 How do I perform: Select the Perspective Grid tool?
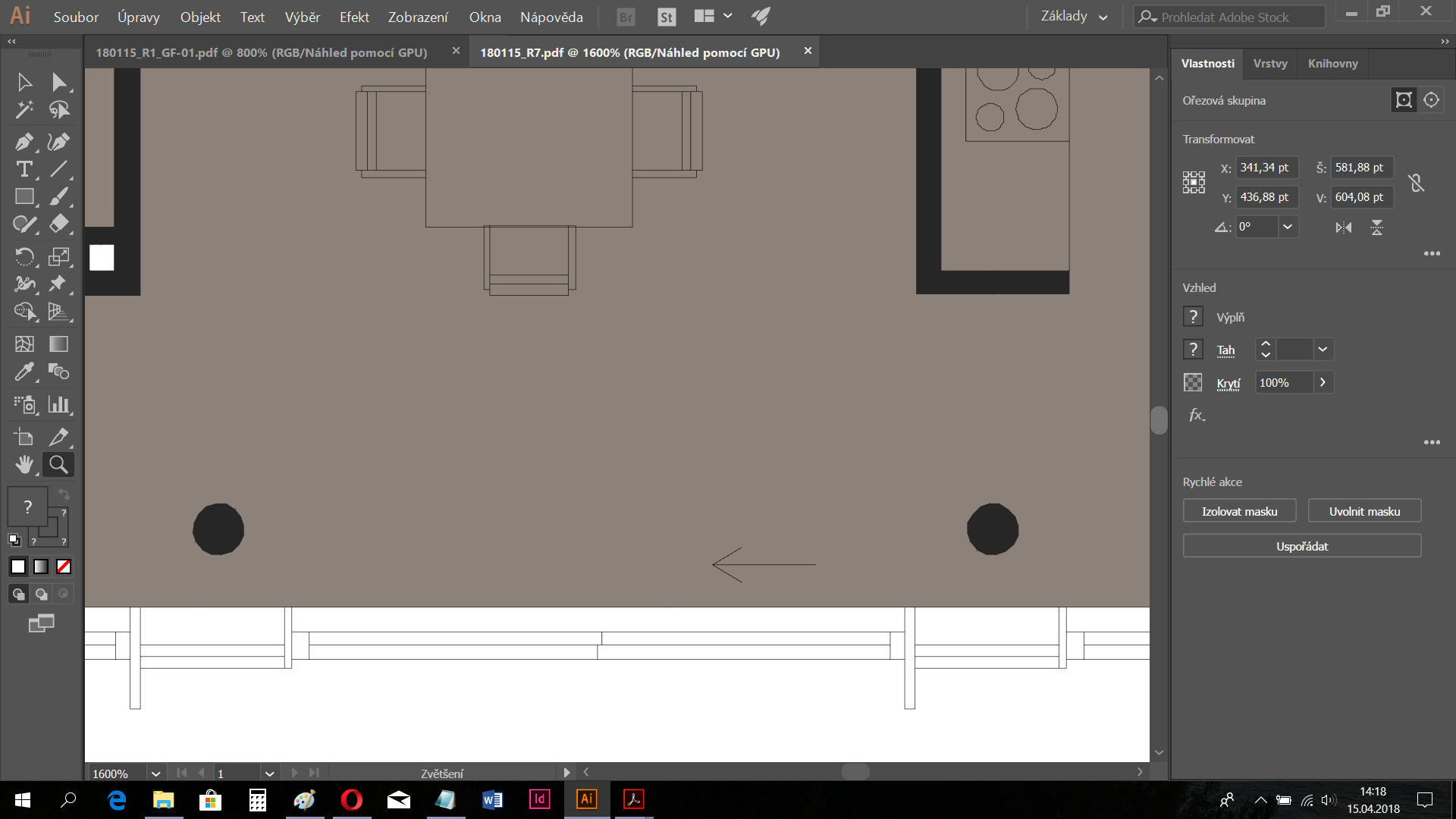(x=59, y=312)
